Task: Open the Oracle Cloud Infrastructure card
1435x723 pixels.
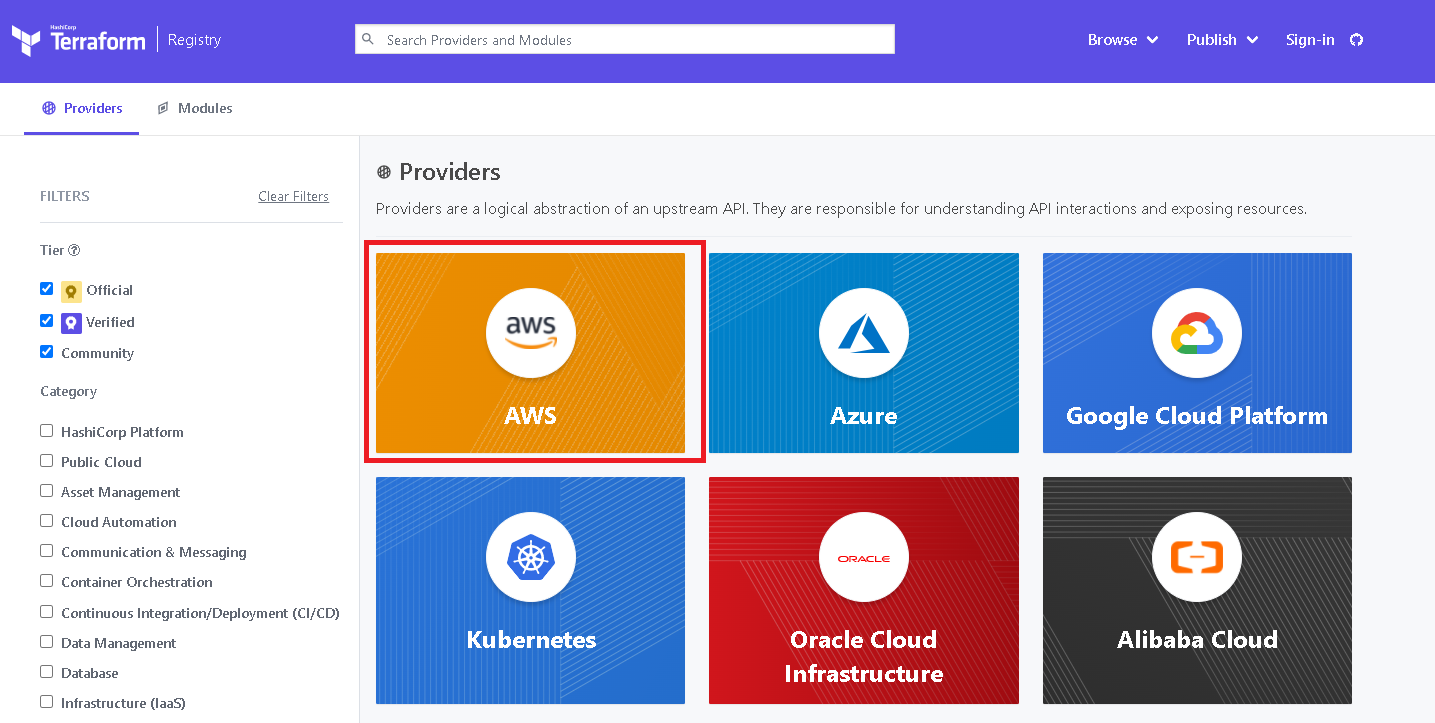Action: click(864, 590)
